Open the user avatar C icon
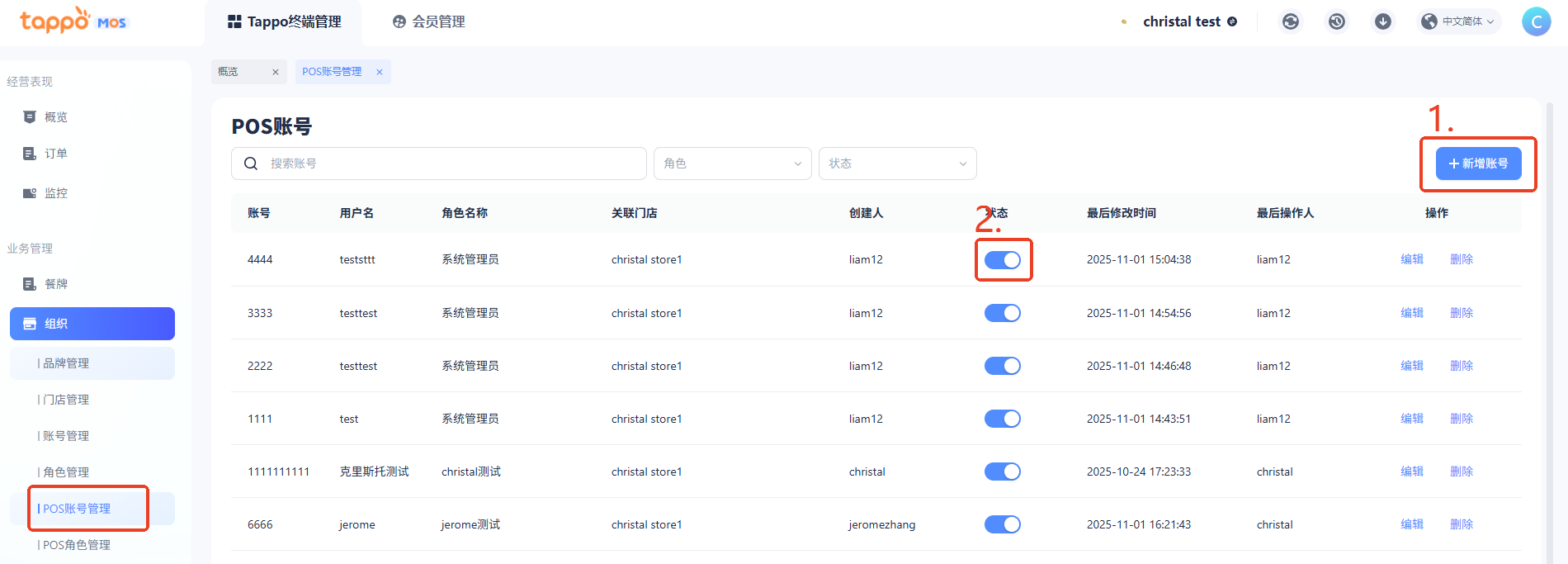Screen dimensions: 1568x564 [1536, 21]
